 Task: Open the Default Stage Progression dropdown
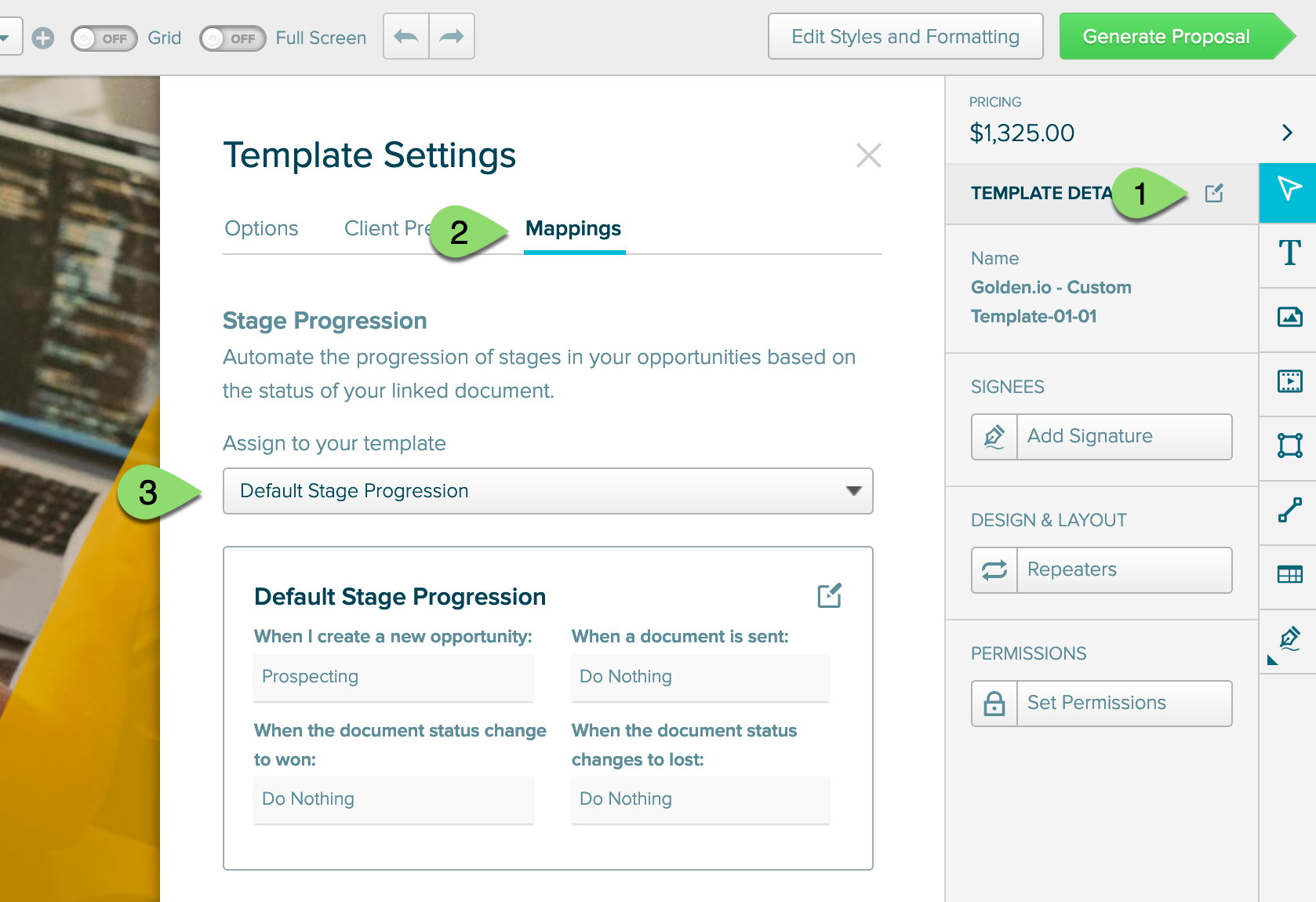click(x=547, y=491)
